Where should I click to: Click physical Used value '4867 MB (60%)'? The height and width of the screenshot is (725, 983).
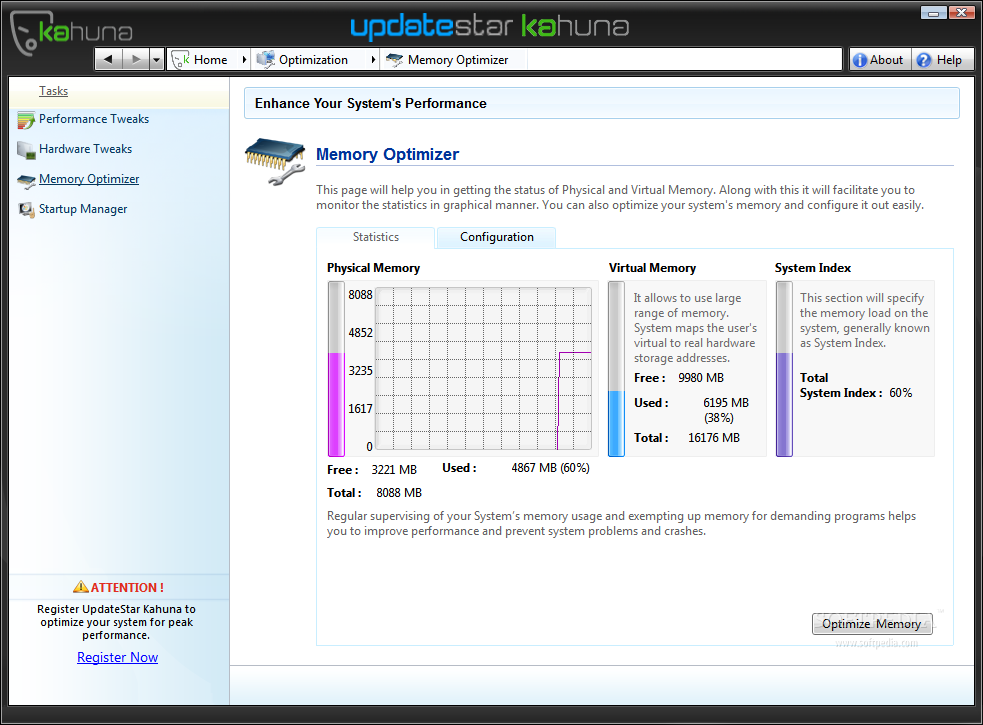tap(550, 468)
